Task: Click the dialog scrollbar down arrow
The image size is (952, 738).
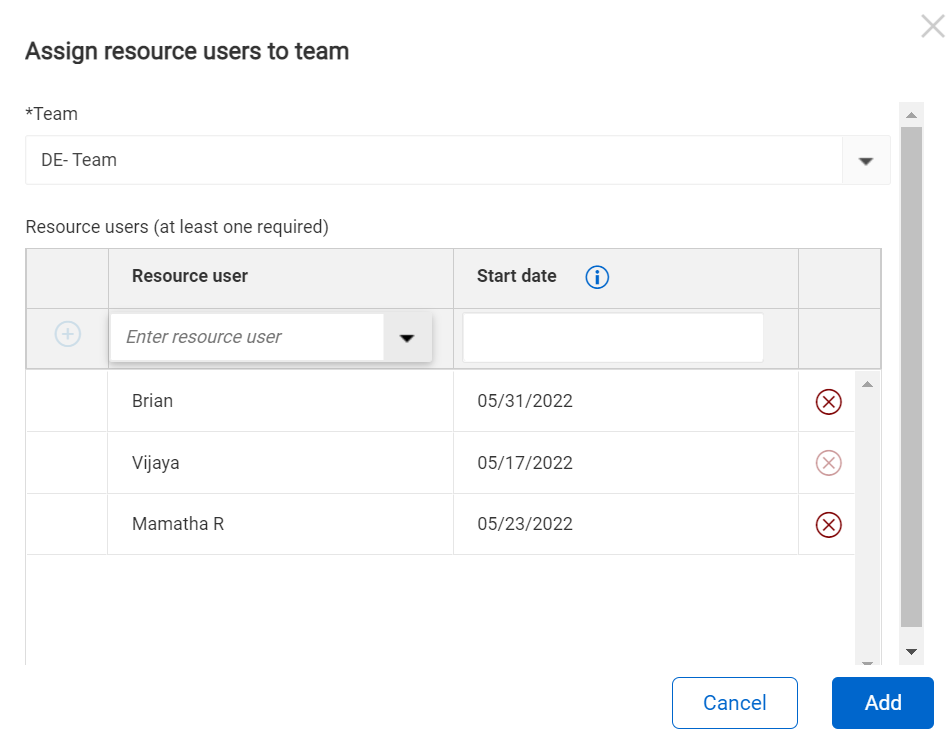Action: coord(910,651)
